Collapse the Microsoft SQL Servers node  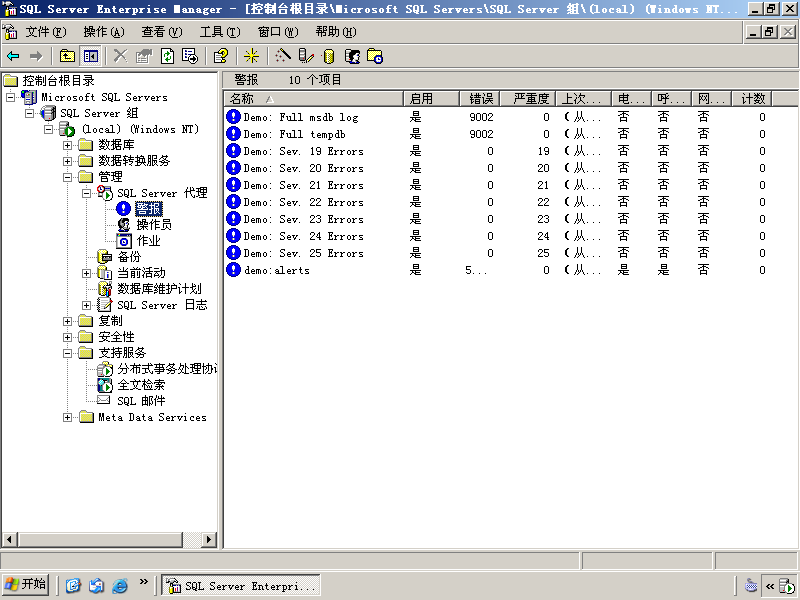(x=11, y=97)
